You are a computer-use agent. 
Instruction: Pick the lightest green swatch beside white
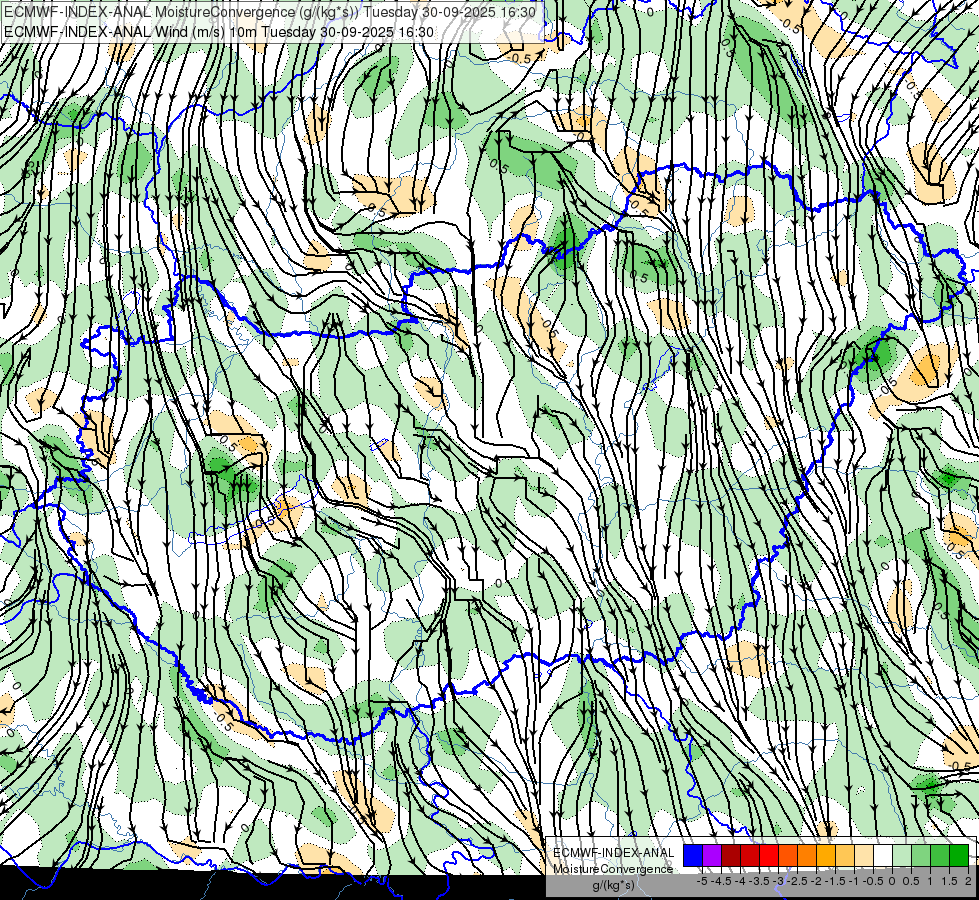tap(901, 856)
